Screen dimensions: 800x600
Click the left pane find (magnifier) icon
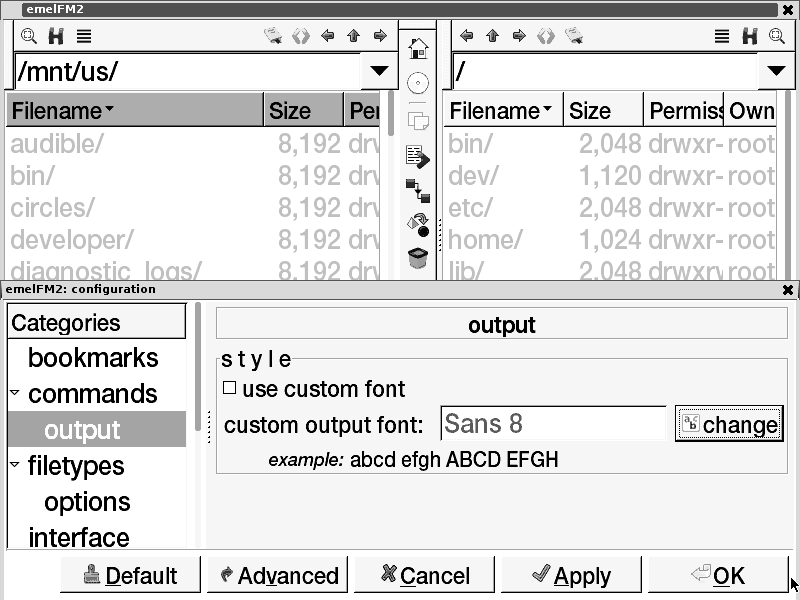click(29, 36)
